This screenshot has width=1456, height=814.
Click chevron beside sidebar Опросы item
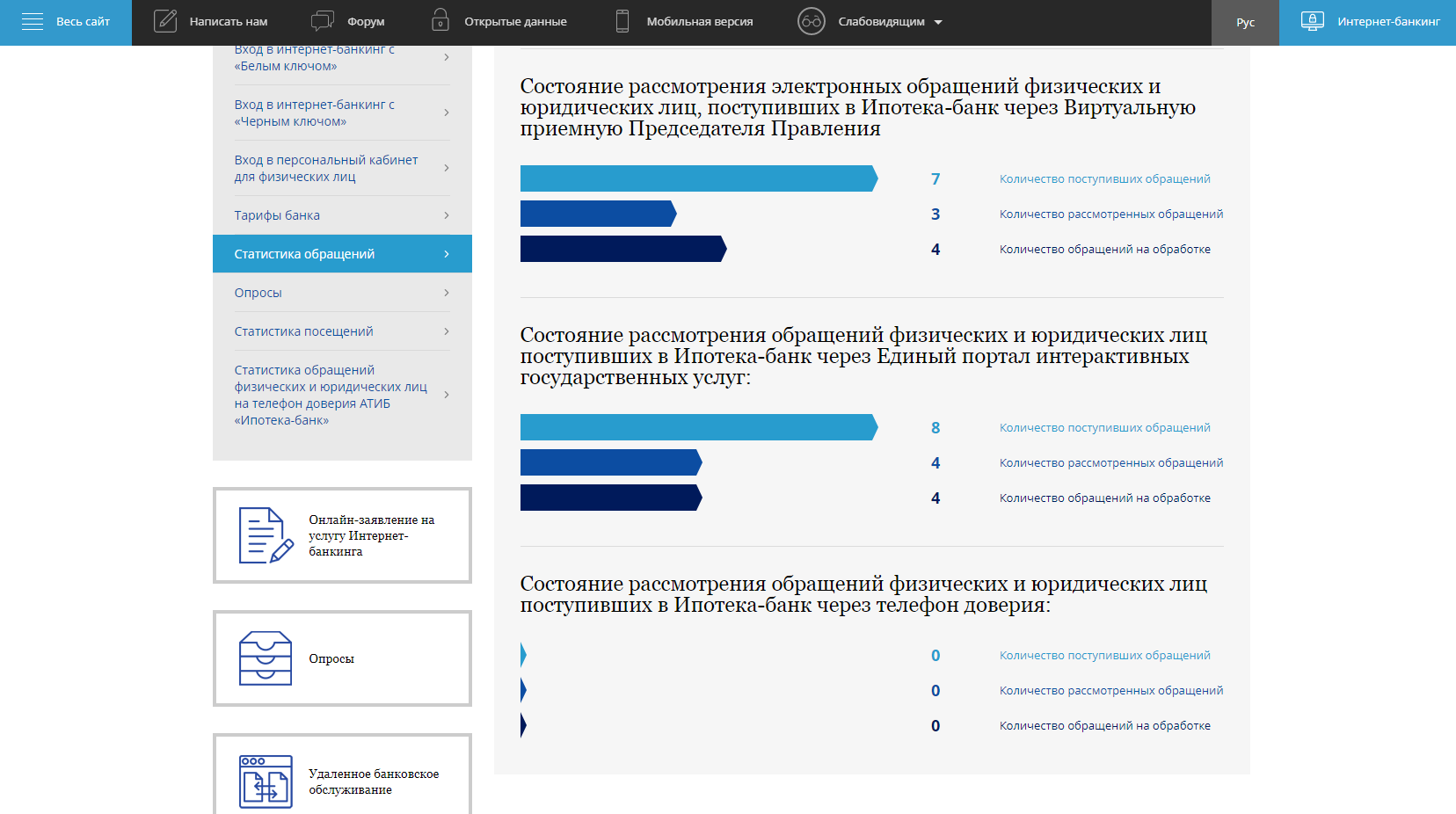(447, 293)
